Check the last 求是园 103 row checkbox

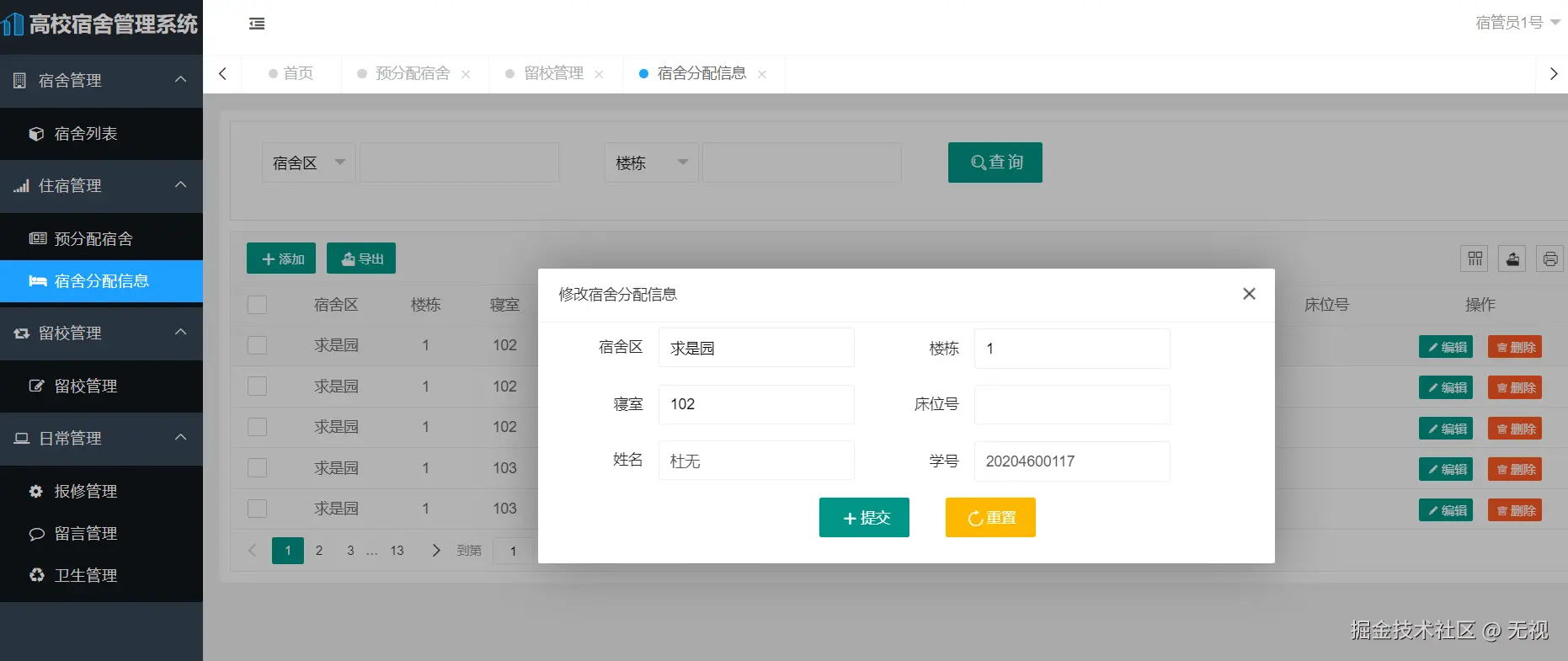258,509
